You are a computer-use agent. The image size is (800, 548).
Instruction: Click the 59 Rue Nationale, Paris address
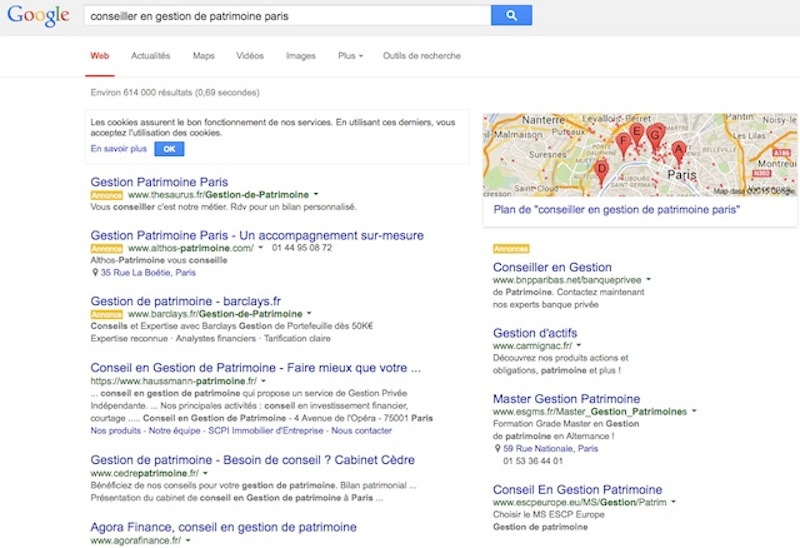point(551,449)
